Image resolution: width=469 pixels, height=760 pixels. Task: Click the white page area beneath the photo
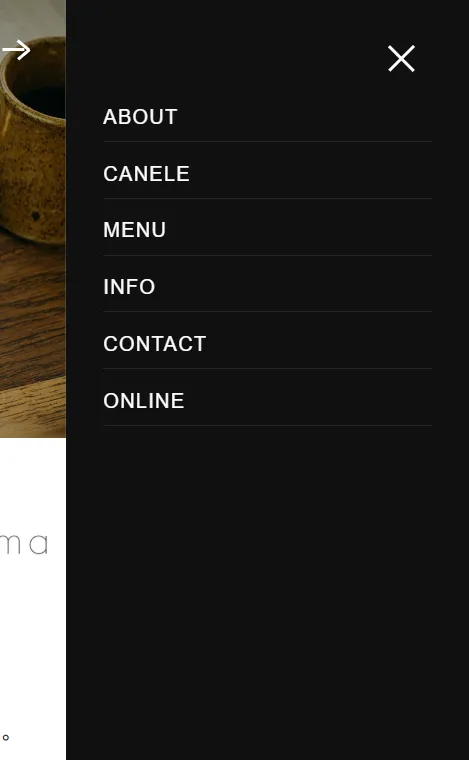tap(32, 630)
